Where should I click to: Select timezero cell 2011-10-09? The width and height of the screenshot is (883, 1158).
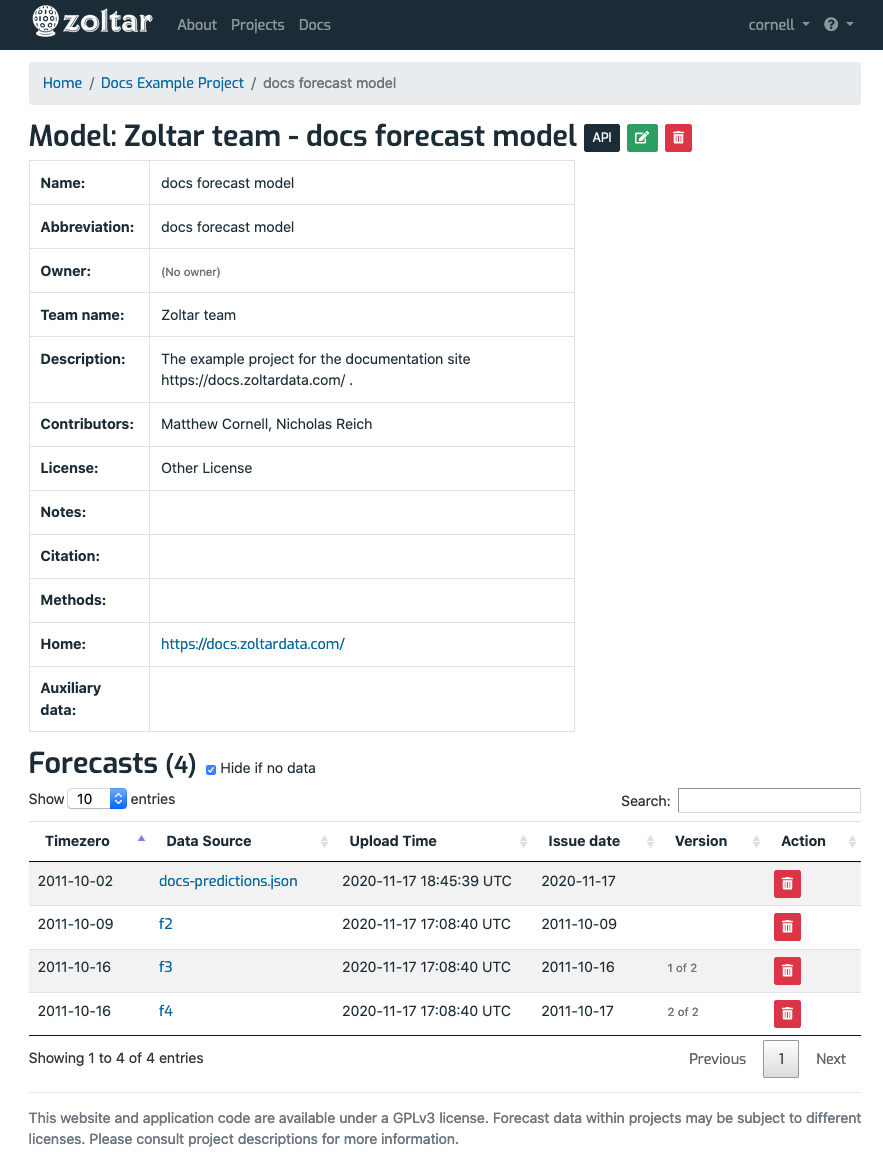[x=75, y=924]
